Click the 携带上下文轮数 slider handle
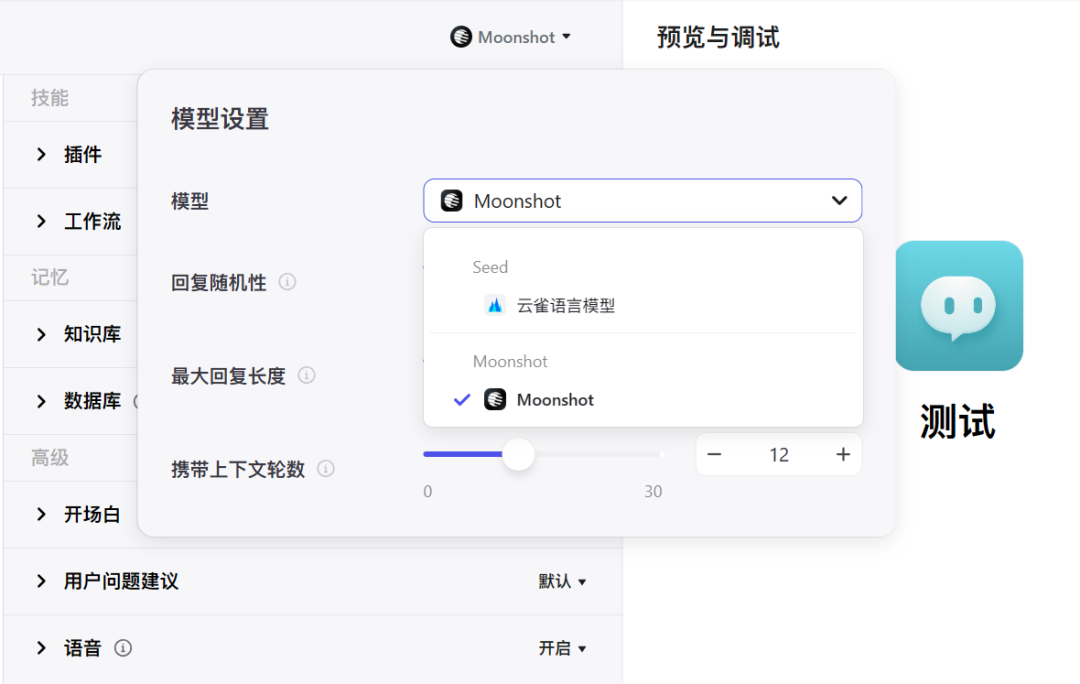This screenshot has width=1080, height=684. (x=518, y=455)
